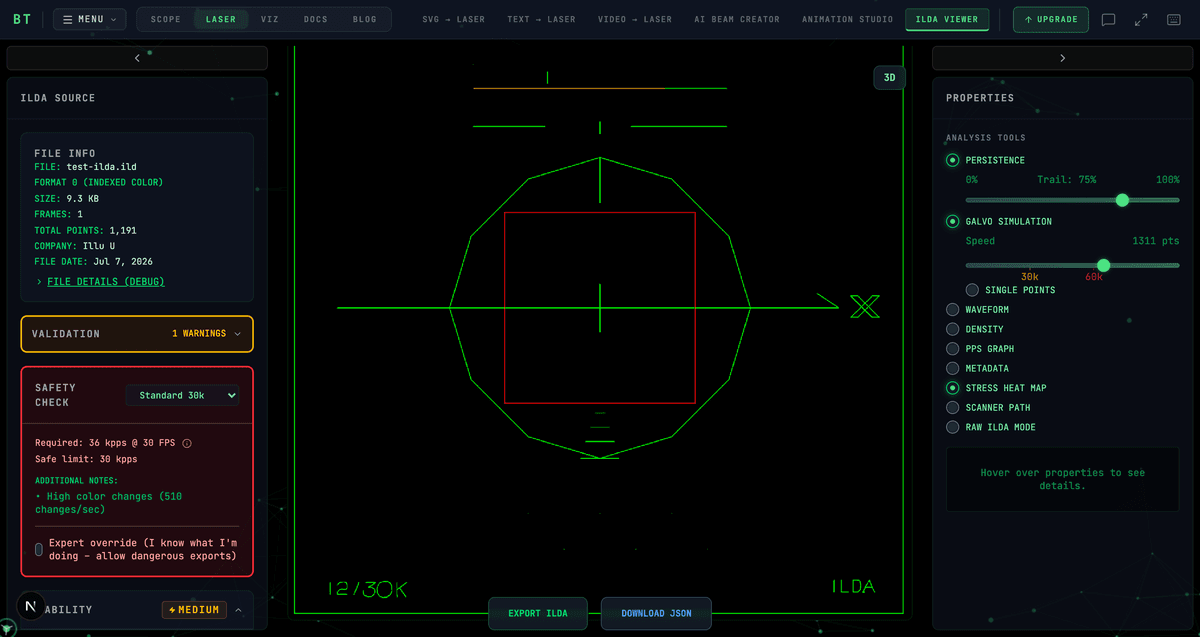Enable the WAVEFORM analysis tool
Screen dimensions: 1200x637
point(952,310)
